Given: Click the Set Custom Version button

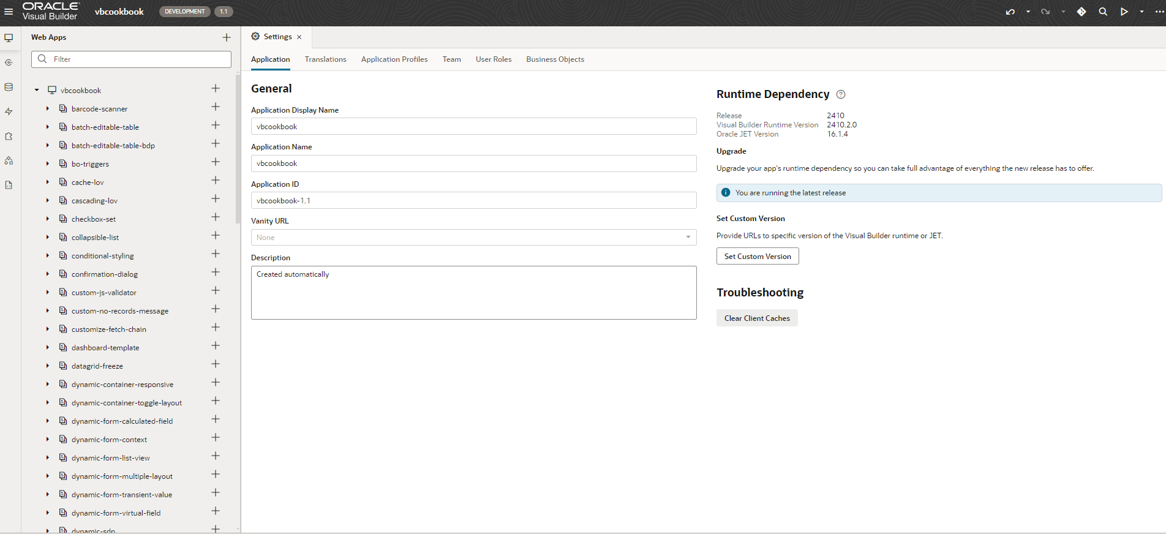Looking at the screenshot, I should tap(757, 257).
